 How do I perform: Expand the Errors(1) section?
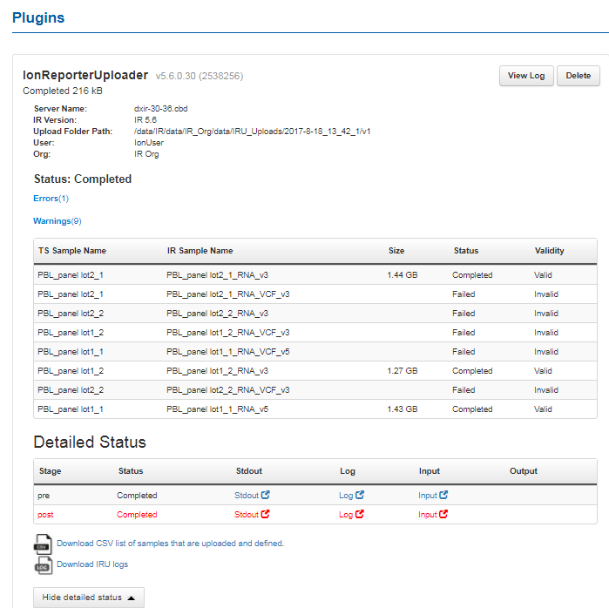[x=50, y=199]
